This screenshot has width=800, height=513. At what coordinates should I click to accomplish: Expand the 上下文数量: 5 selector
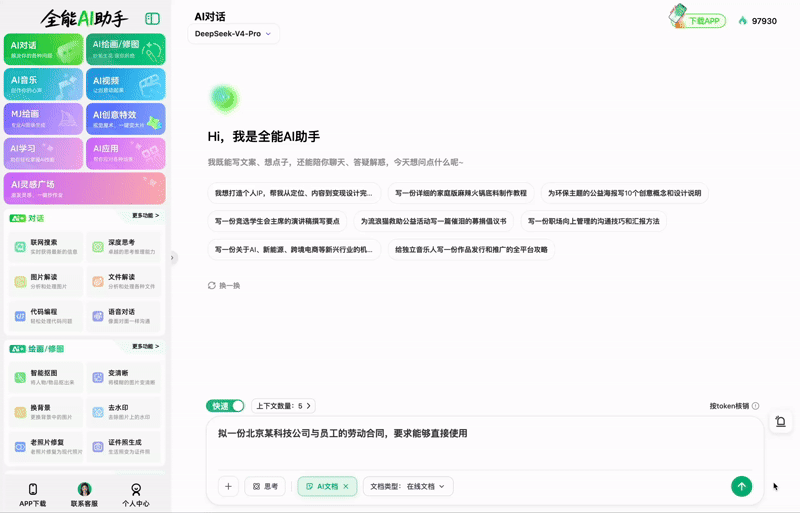coord(283,406)
